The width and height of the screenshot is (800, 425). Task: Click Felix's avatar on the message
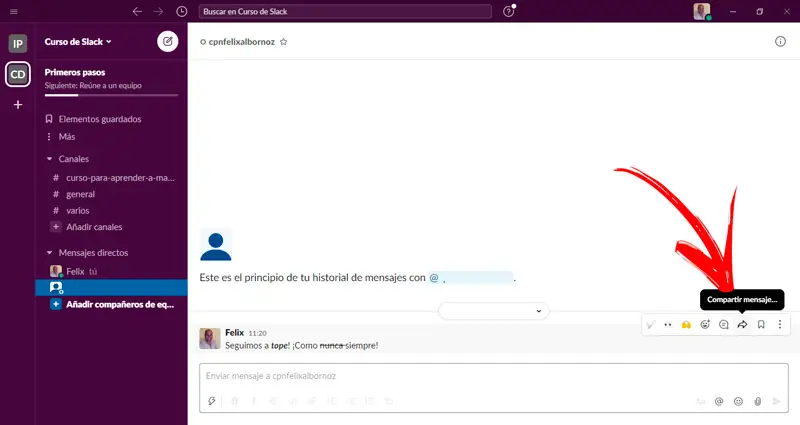[x=210, y=339]
